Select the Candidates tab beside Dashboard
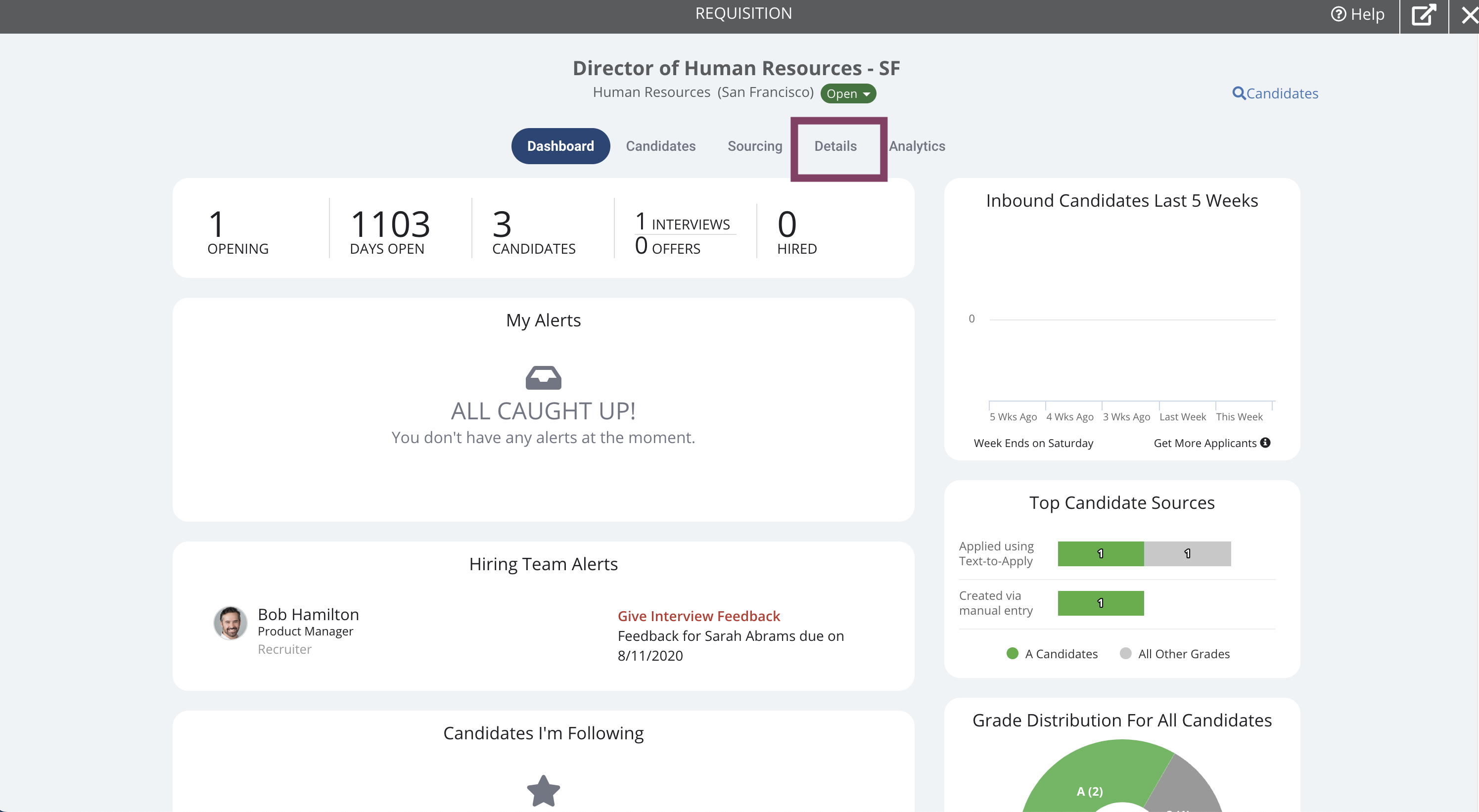This screenshot has height=812, width=1479. click(660, 146)
